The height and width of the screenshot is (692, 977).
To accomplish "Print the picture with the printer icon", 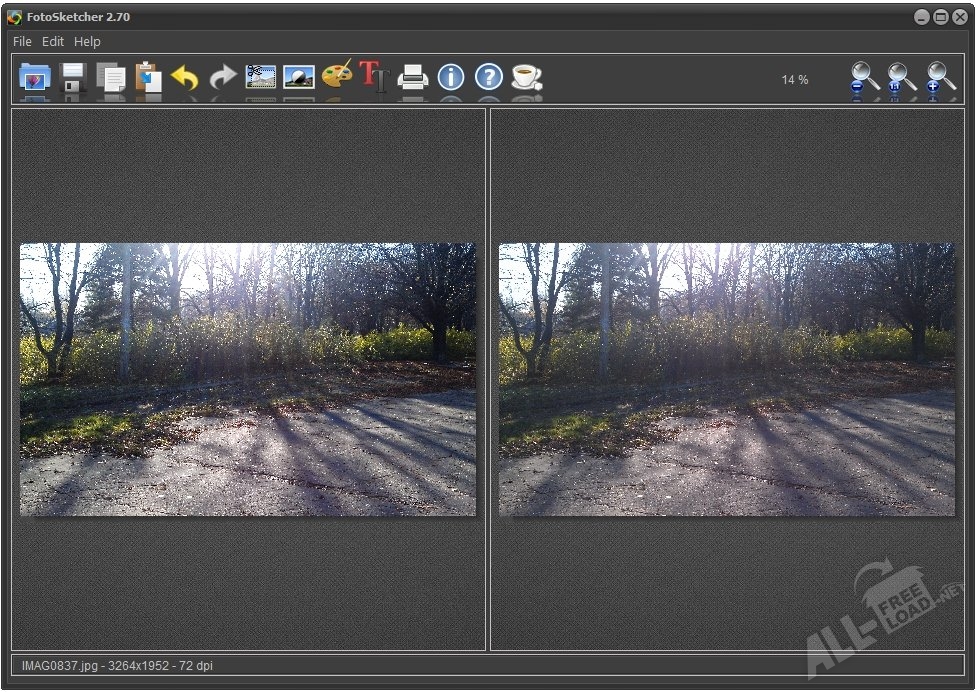I will pos(413,77).
